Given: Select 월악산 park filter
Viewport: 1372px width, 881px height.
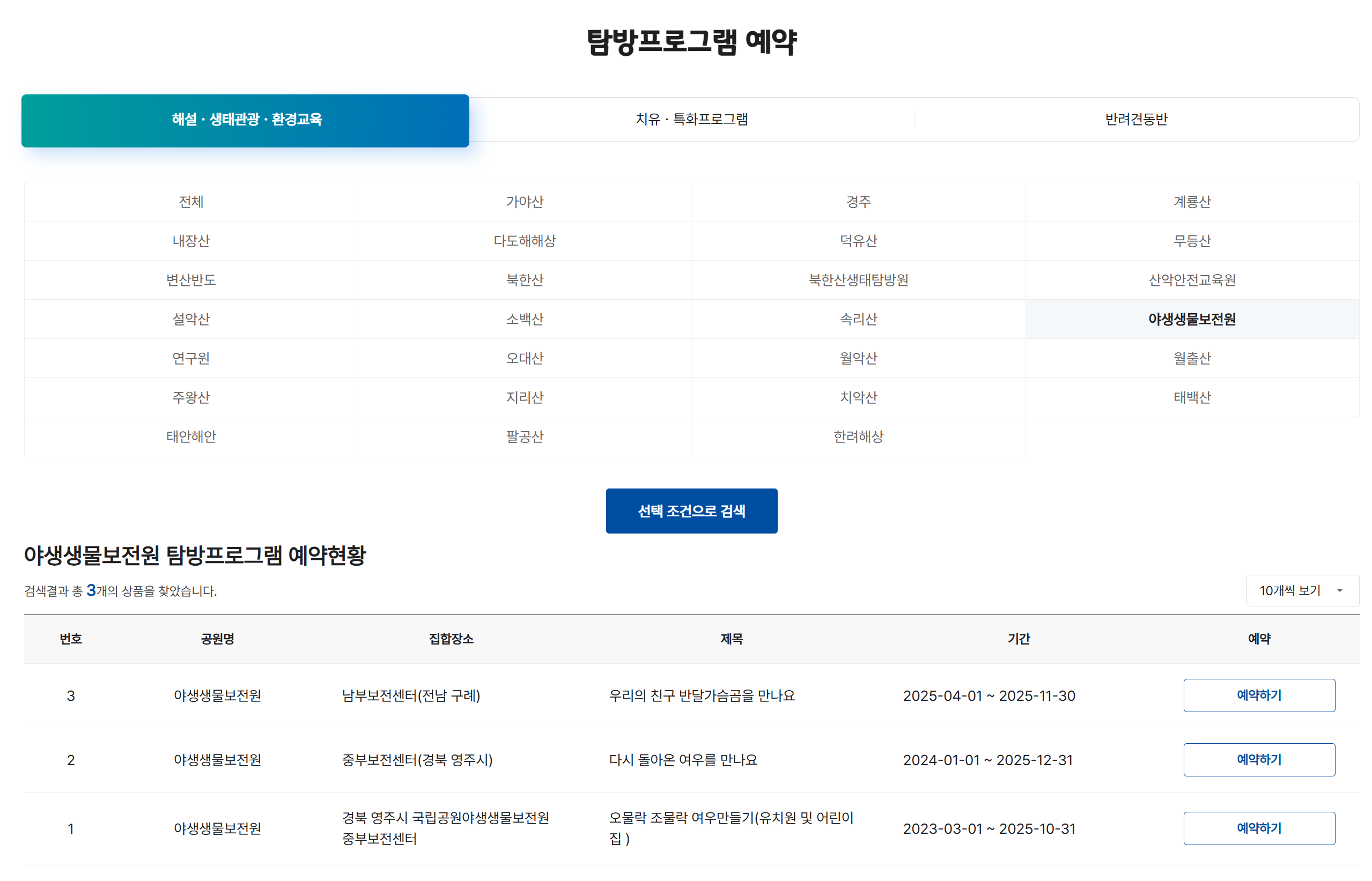Looking at the screenshot, I should coord(858,358).
